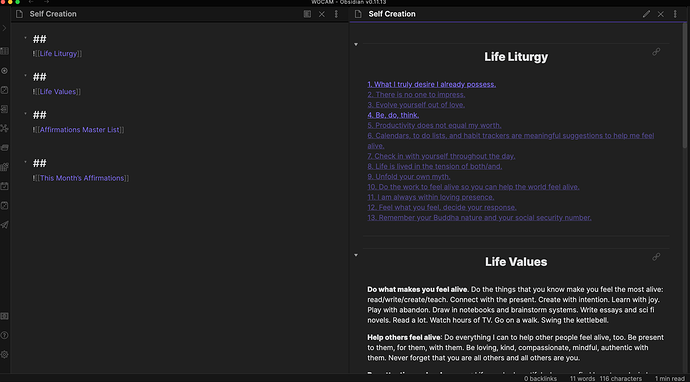Click the [[Affirmations Master List]] link
690x382 pixels.
click(80, 130)
